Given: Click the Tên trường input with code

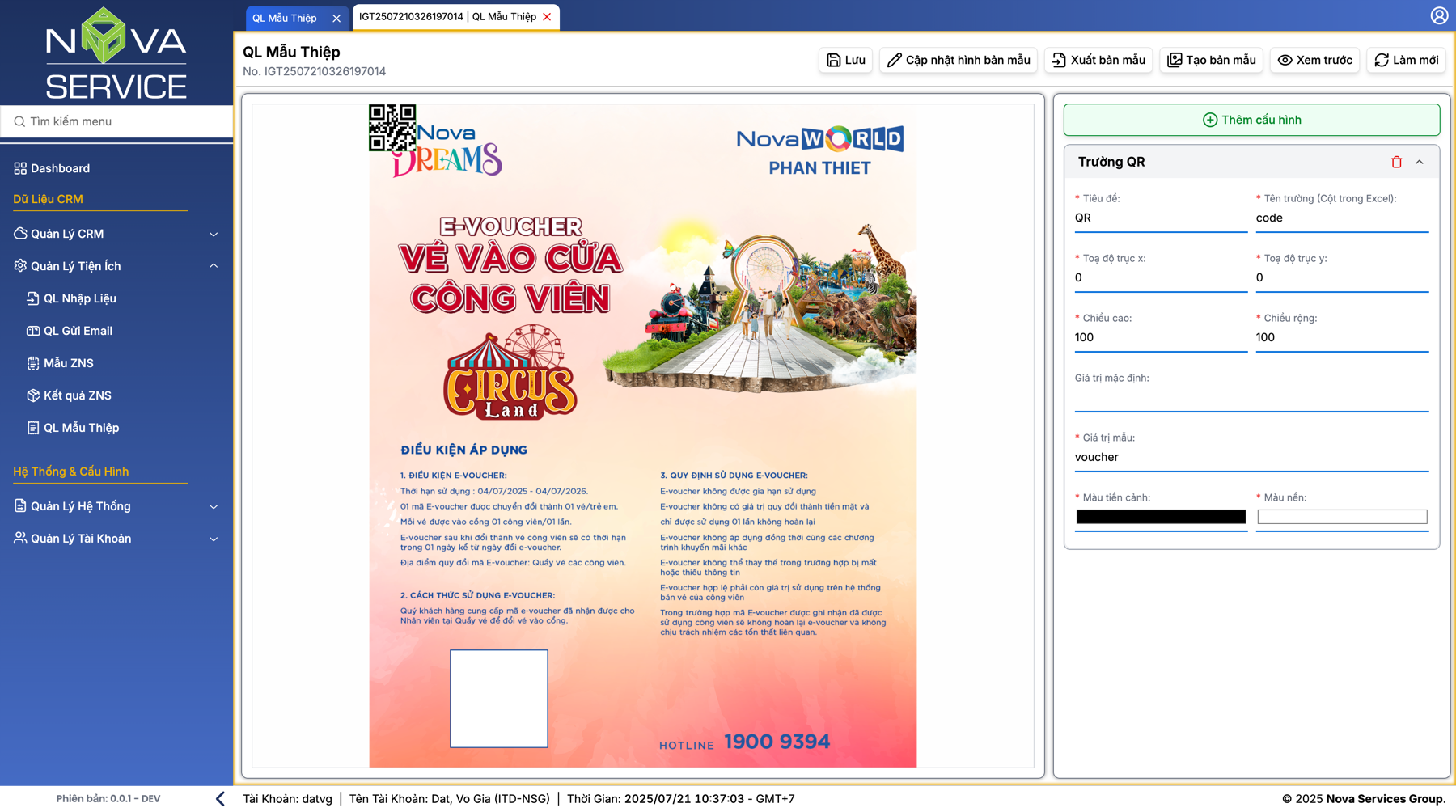Looking at the screenshot, I should (1342, 218).
